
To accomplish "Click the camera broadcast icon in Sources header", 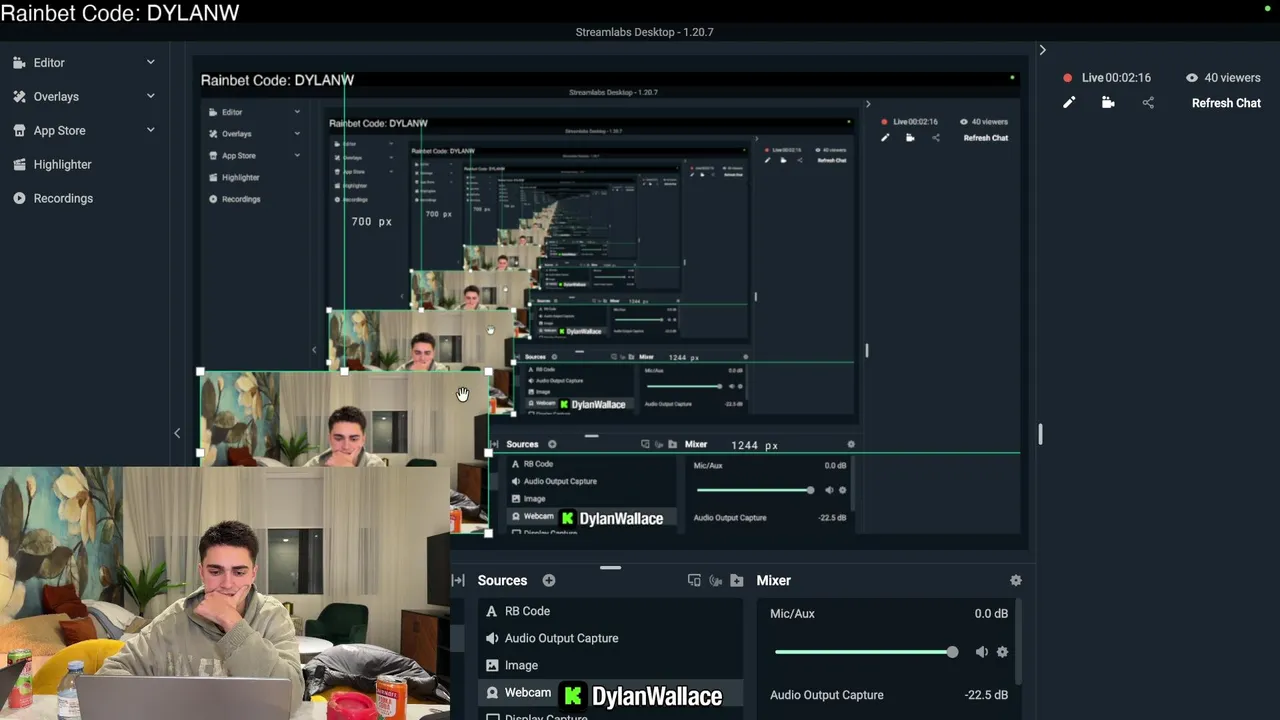I will click(x=715, y=580).
